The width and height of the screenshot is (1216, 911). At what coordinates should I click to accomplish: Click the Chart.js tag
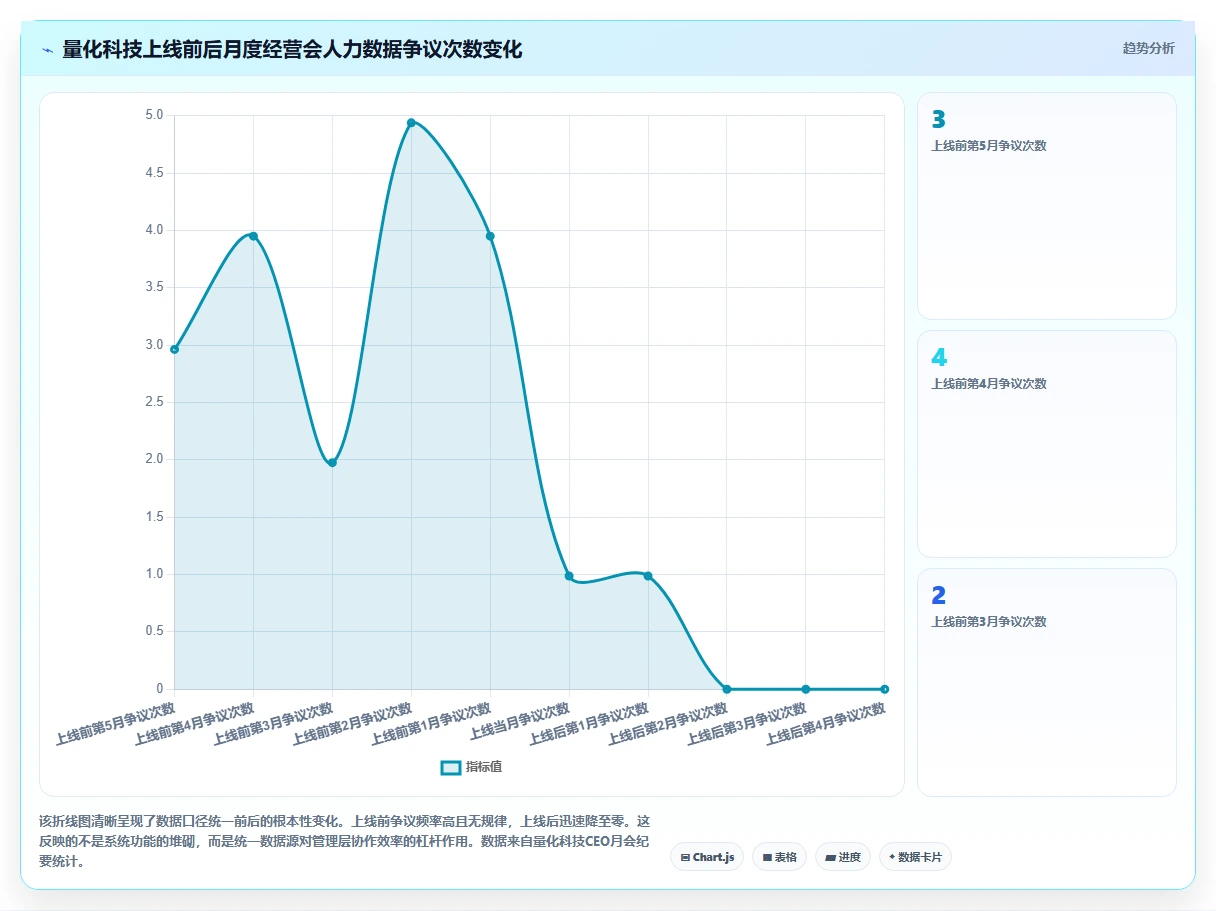(707, 857)
